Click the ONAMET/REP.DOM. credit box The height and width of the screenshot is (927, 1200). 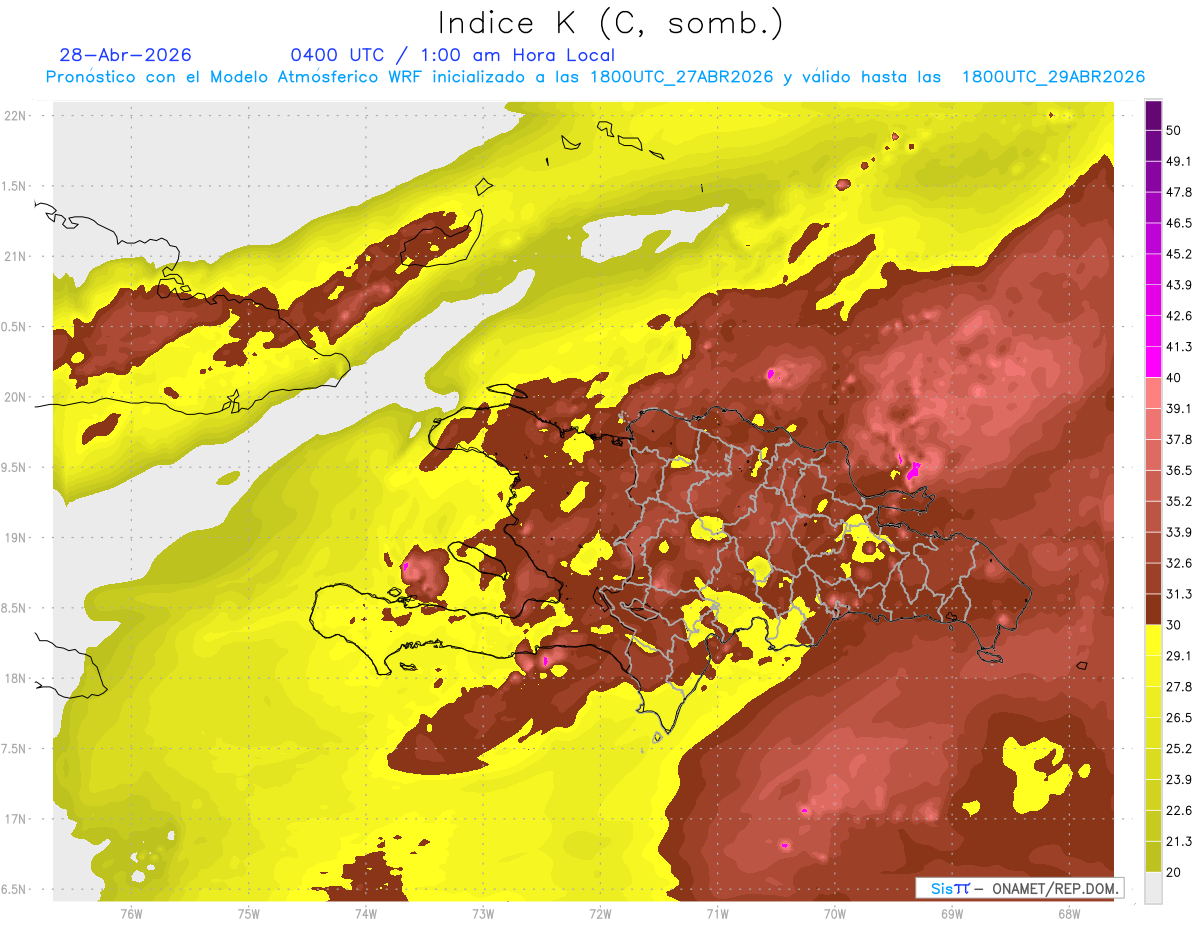[x=1019, y=888]
